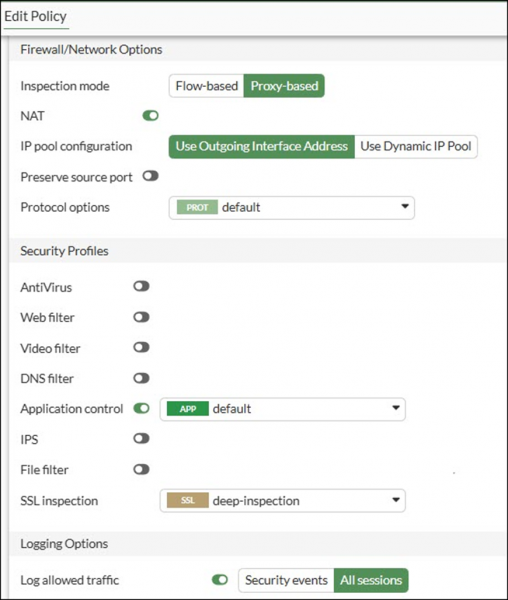Turn on File filter switch
This screenshot has height=600, width=508.
(141, 470)
